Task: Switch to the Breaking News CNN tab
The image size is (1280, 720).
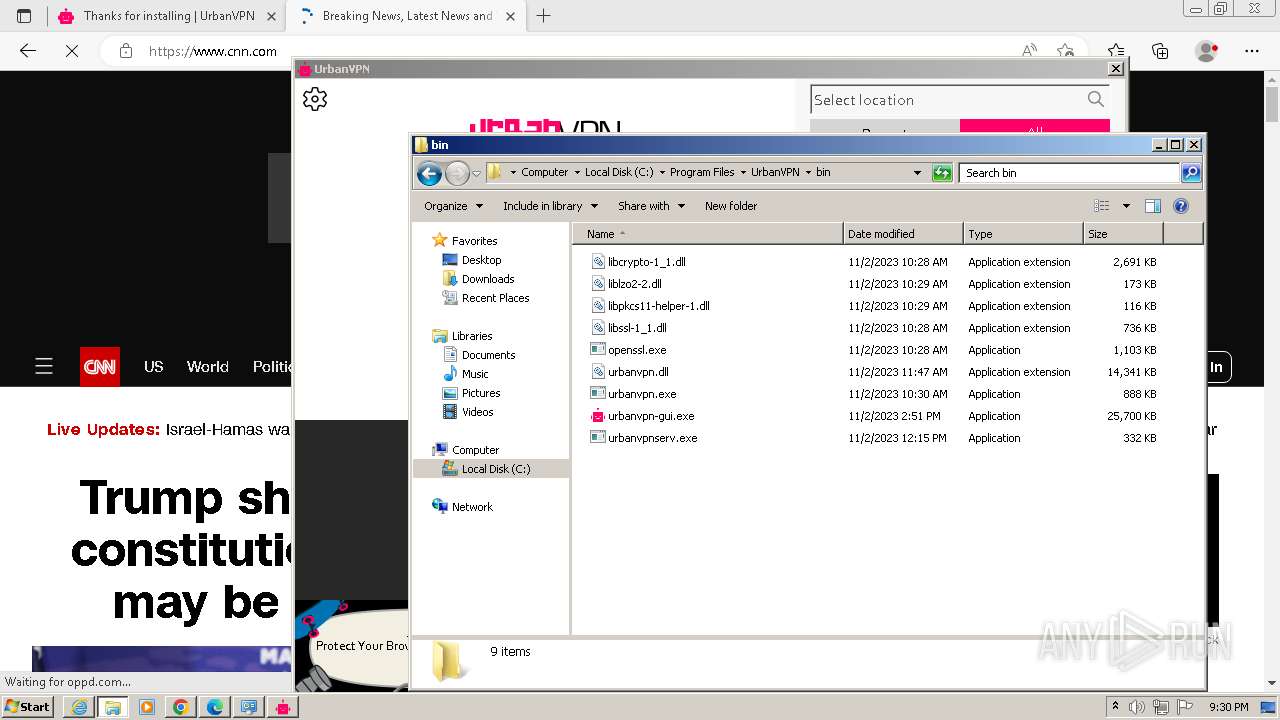Action: pyautogui.click(x=407, y=16)
